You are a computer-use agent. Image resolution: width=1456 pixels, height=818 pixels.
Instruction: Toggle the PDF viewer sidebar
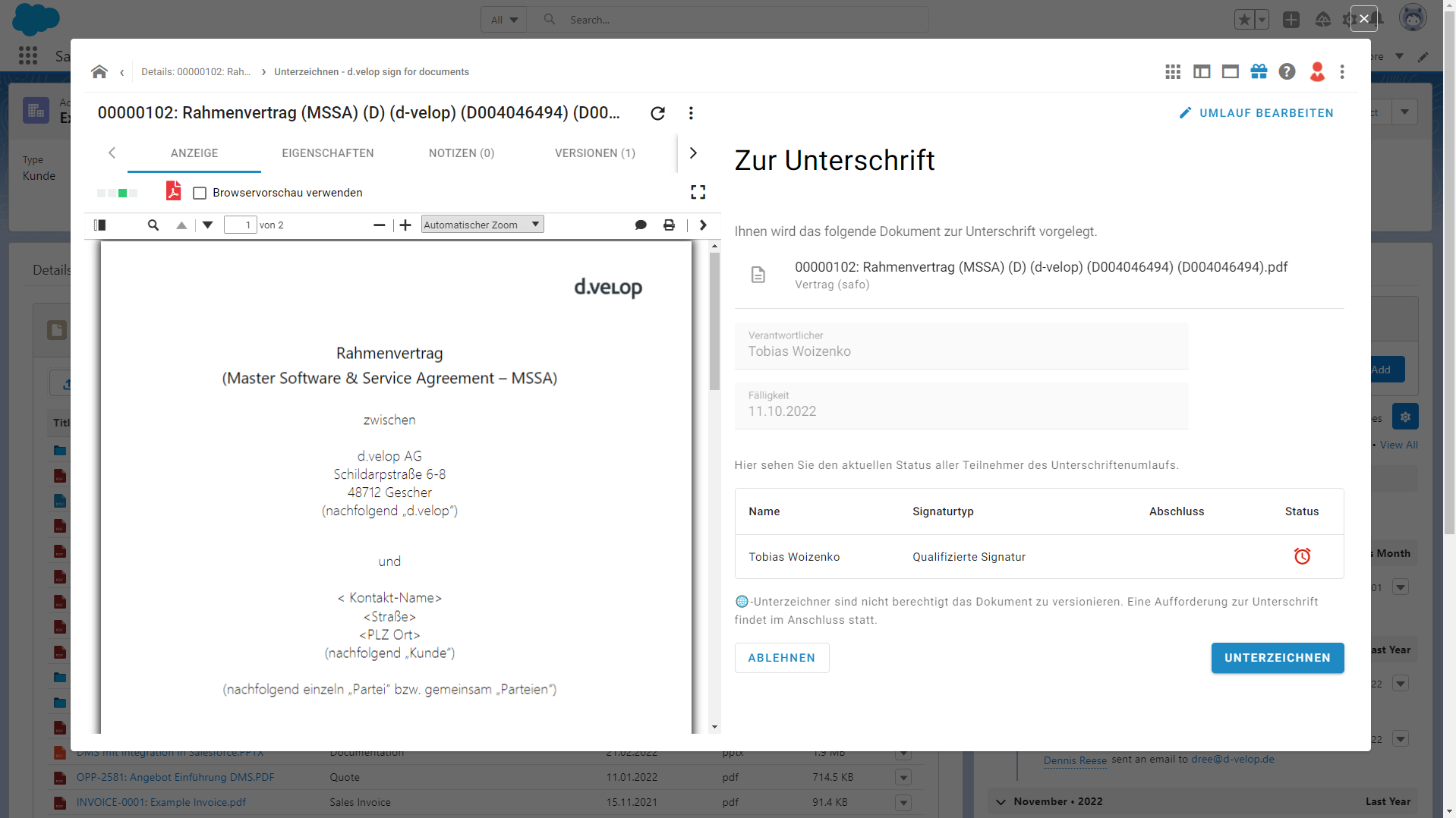pos(99,225)
